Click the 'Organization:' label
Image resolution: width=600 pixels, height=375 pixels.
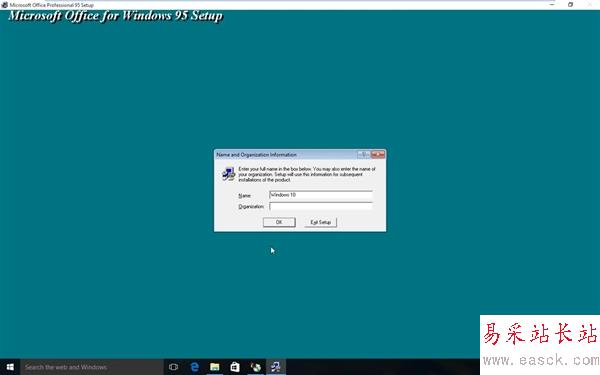[x=251, y=207]
